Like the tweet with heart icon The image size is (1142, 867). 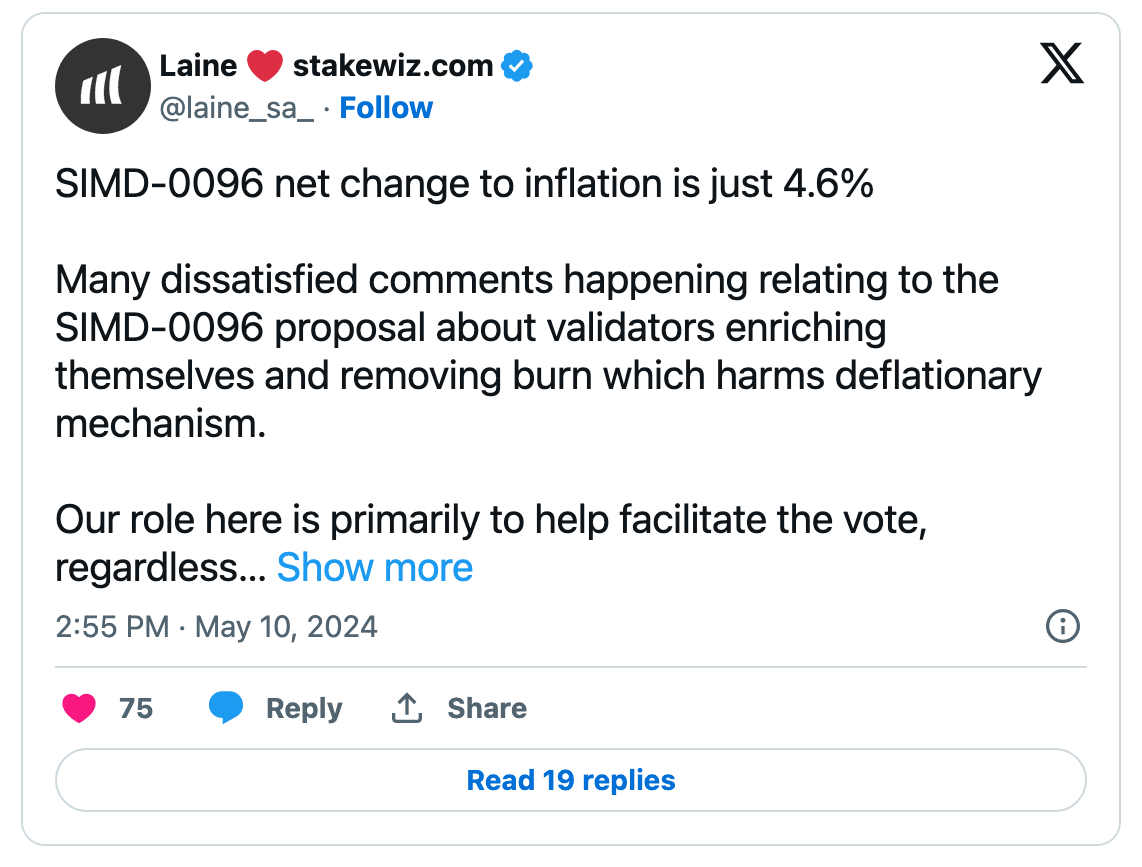point(79,708)
